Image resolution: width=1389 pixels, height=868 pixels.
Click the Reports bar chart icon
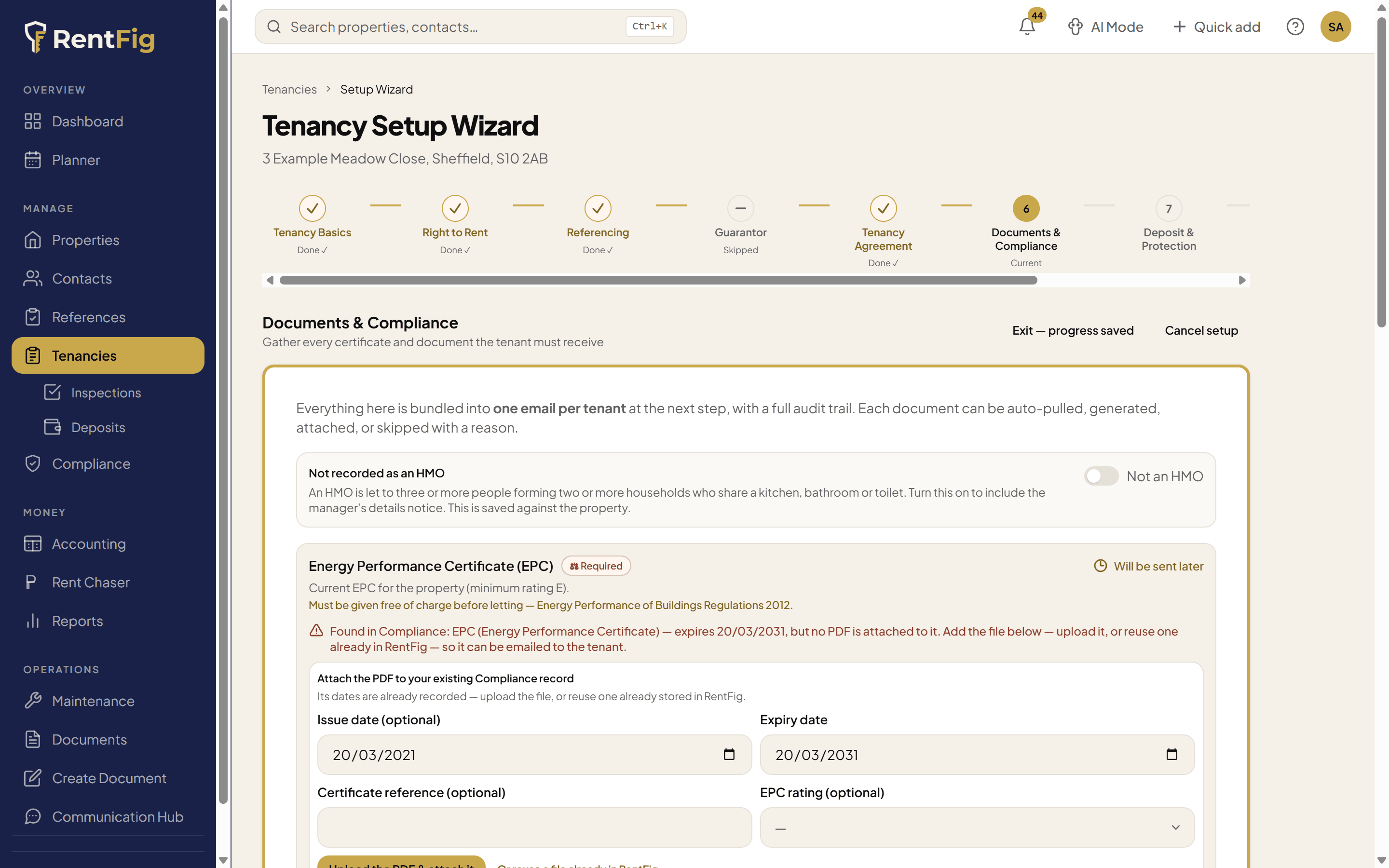[33, 621]
